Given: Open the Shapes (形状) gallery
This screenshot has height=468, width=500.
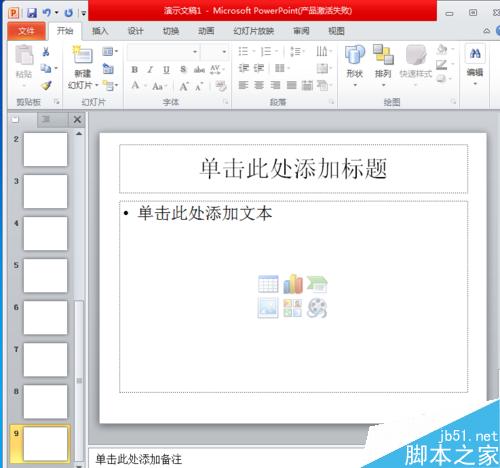Looking at the screenshot, I should click(355, 66).
